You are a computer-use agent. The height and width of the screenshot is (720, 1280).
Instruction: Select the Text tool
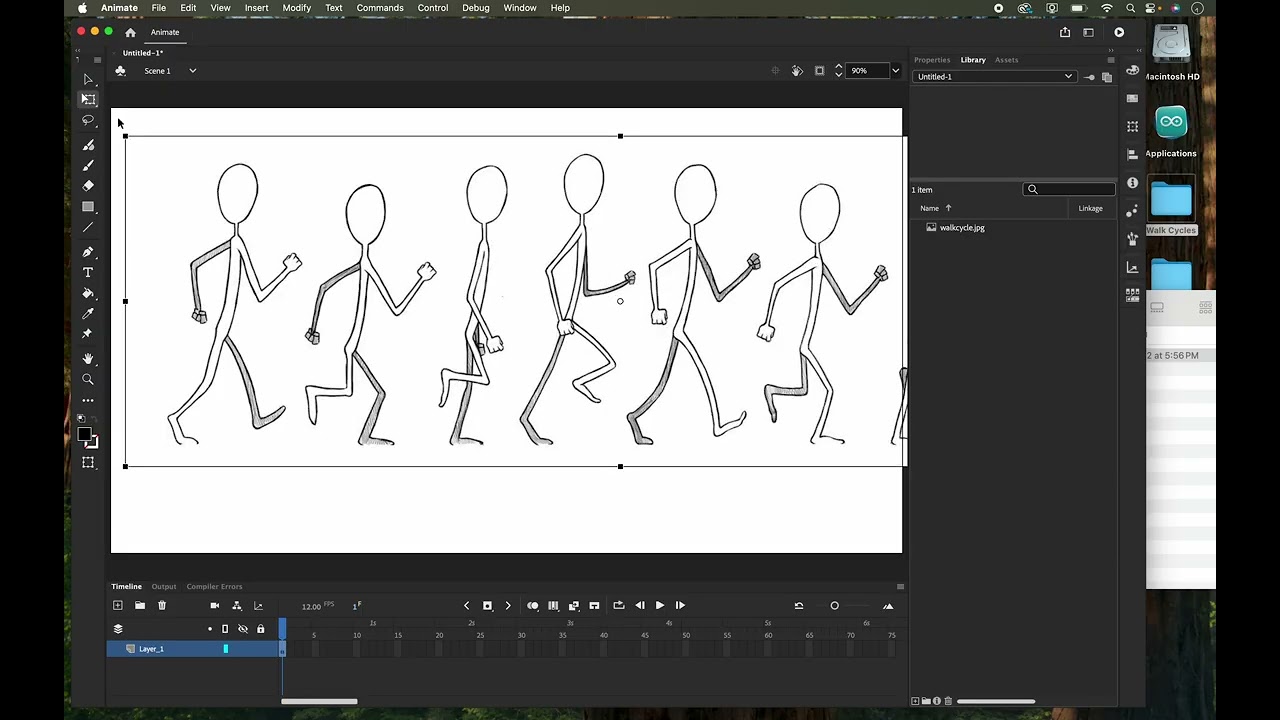(x=88, y=273)
